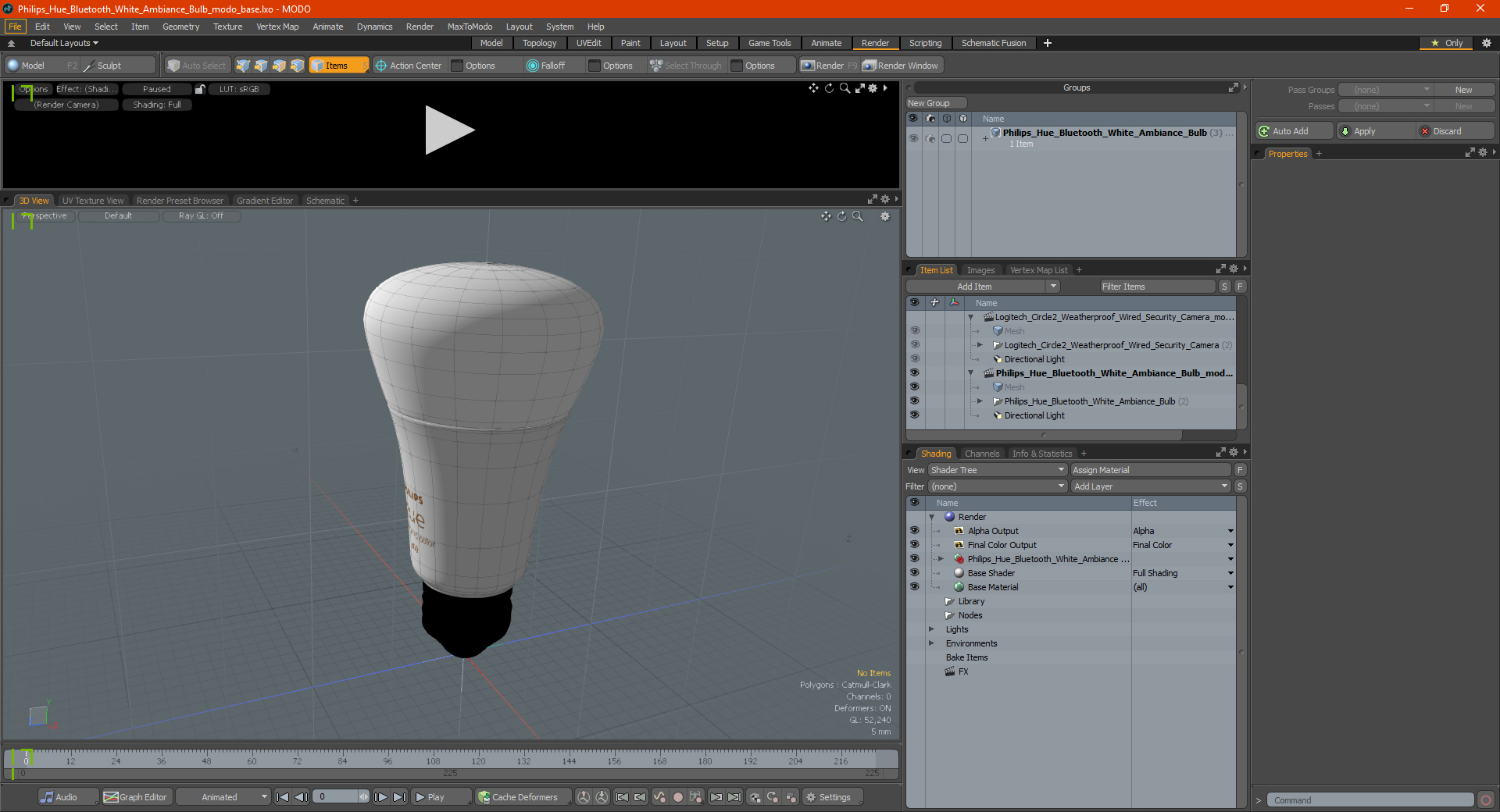Open the Shader Tree view dropdown

tap(998, 470)
